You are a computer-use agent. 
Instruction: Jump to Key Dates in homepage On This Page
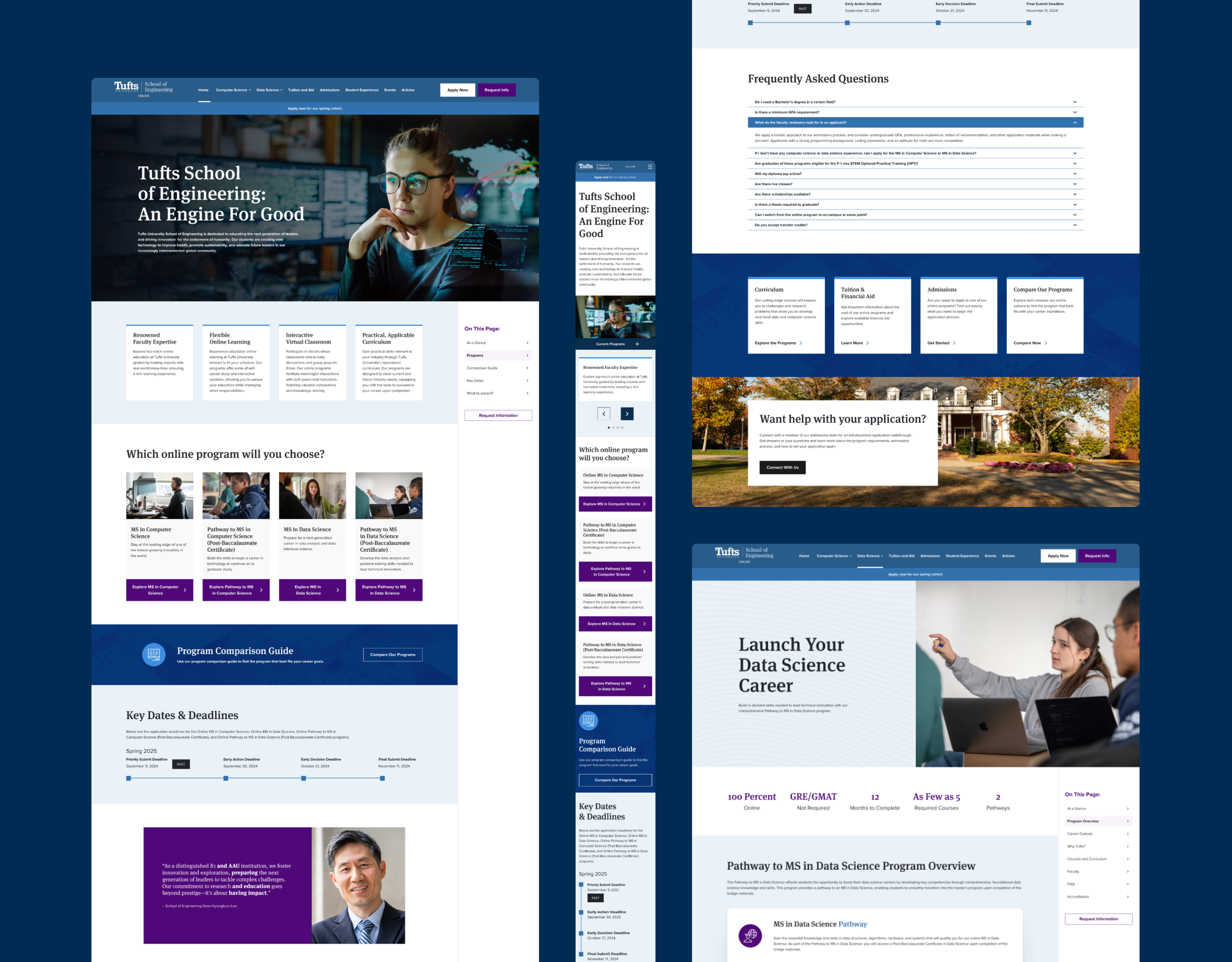tap(498, 381)
